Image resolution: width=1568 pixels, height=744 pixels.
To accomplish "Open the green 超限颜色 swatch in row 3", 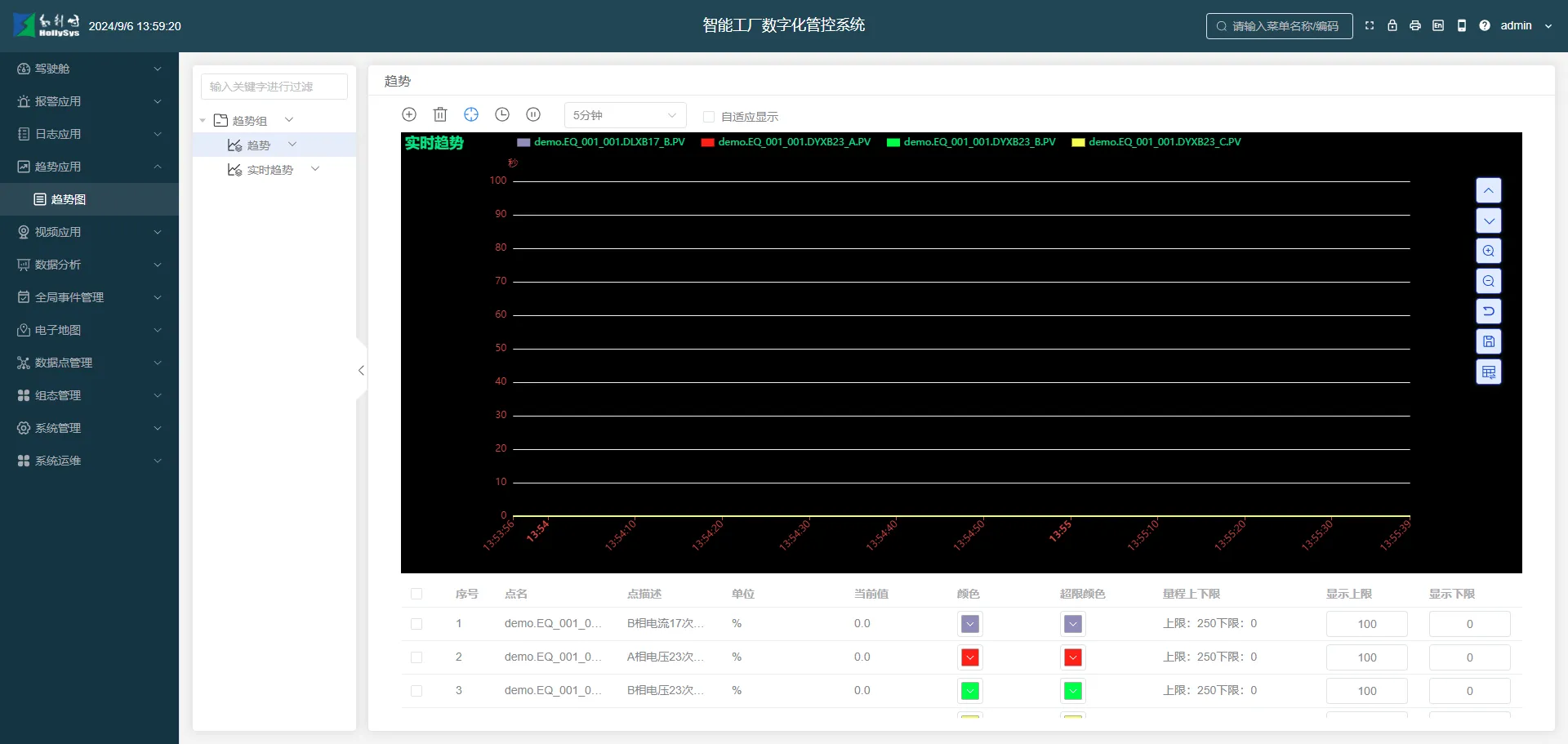I will click(1073, 691).
